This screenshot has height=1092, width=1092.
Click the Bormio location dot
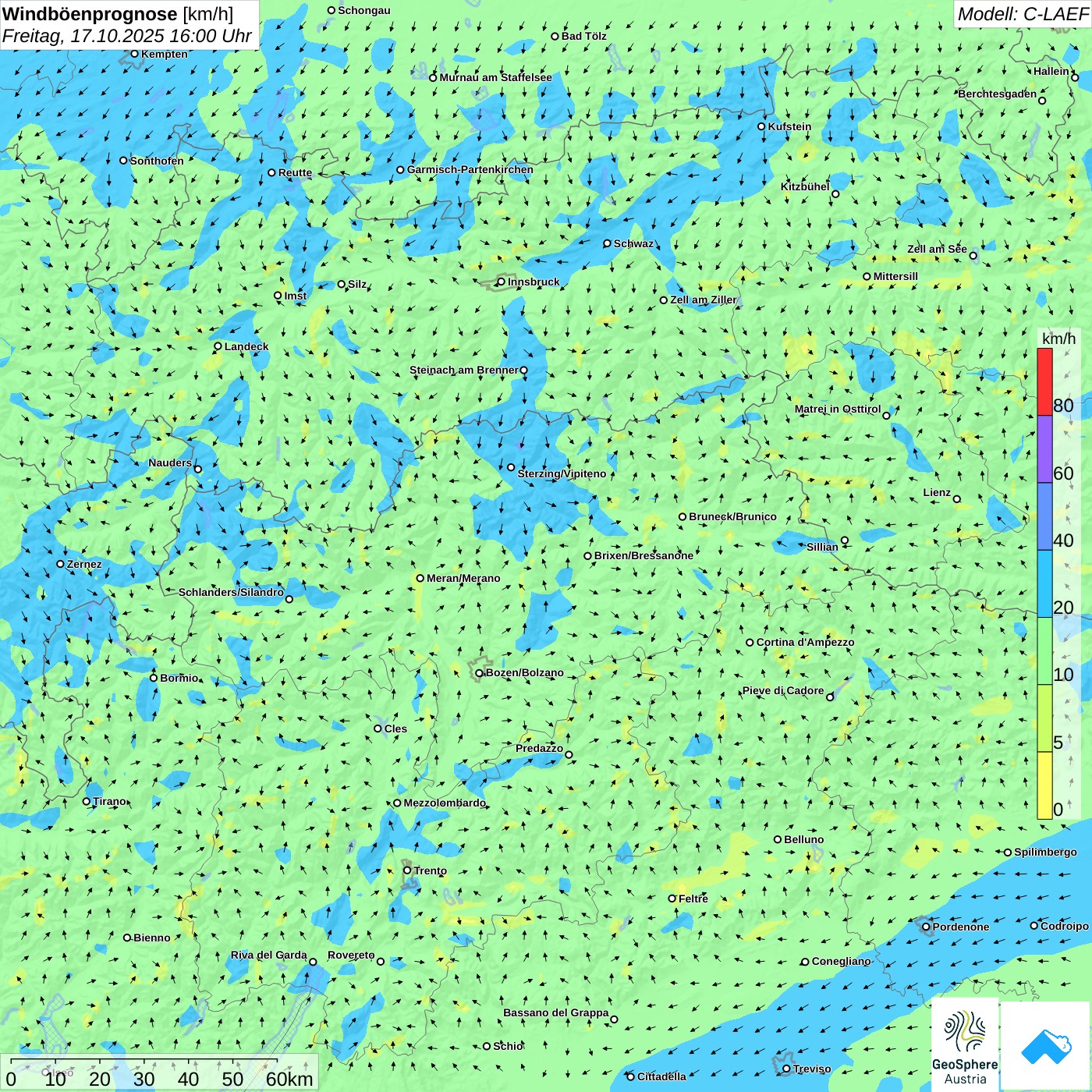pyautogui.click(x=154, y=678)
